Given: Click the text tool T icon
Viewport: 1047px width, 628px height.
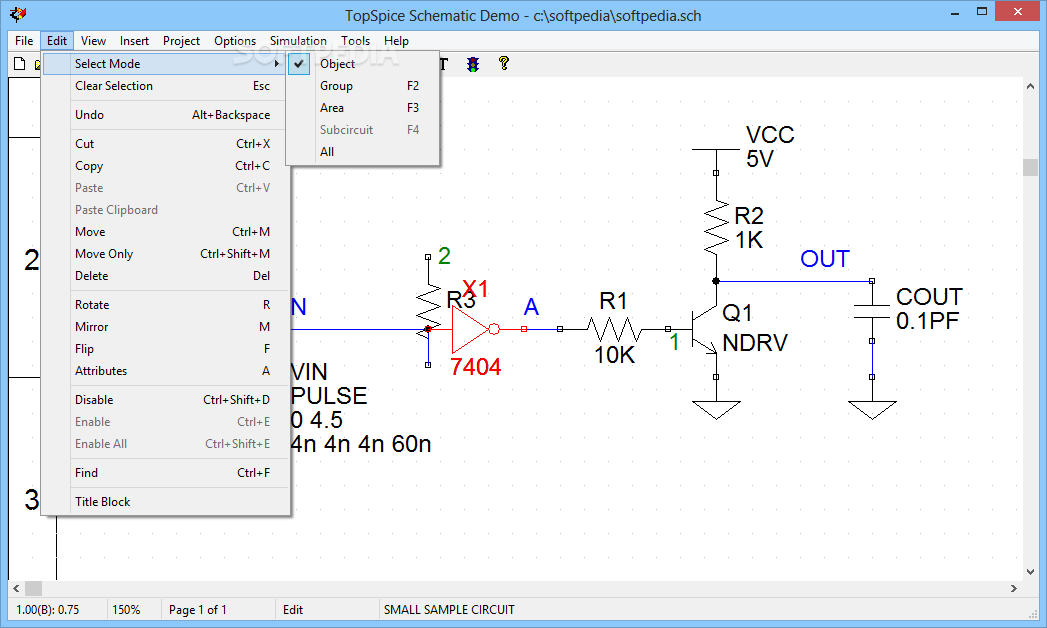Looking at the screenshot, I should point(443,64).
